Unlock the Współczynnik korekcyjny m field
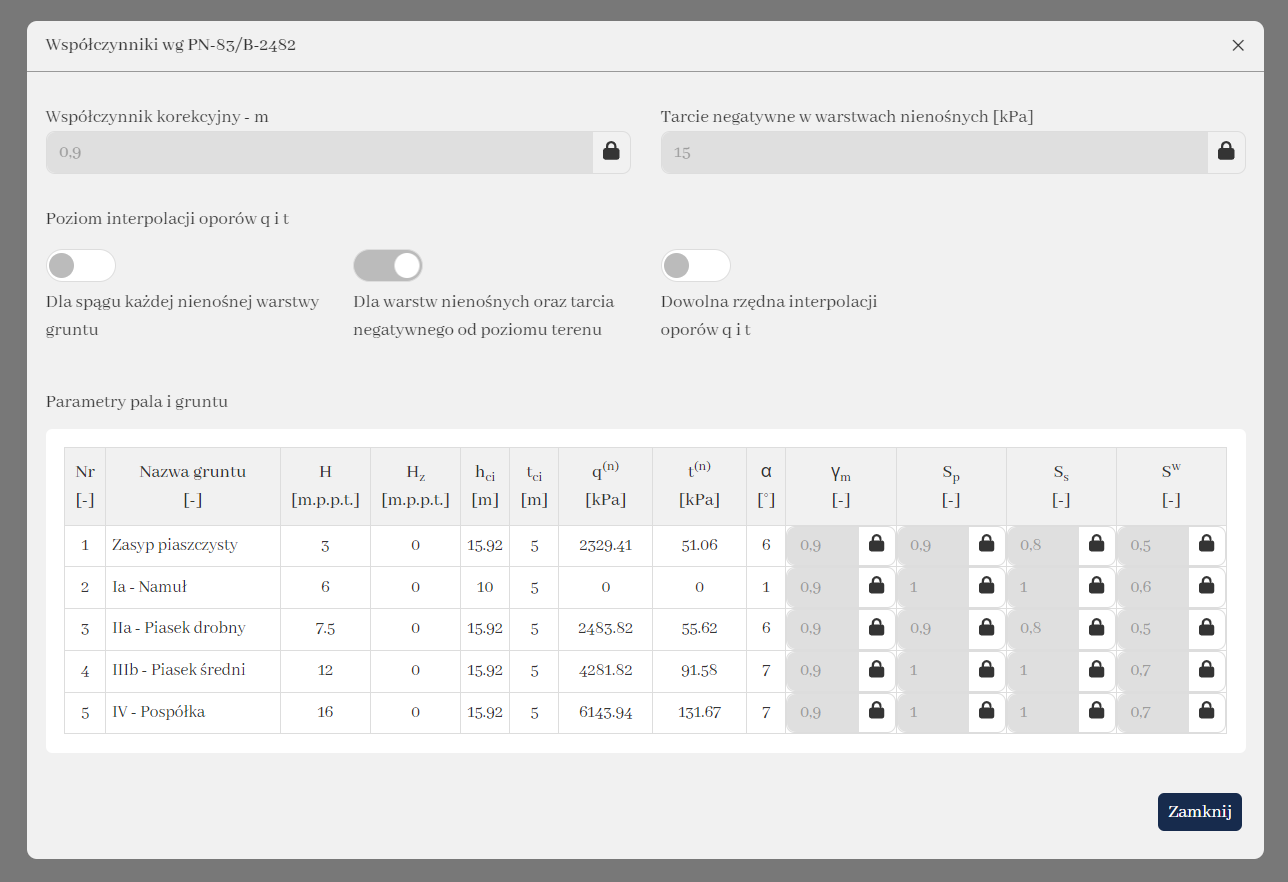The image size is (1288, 882). coord(611,152)
